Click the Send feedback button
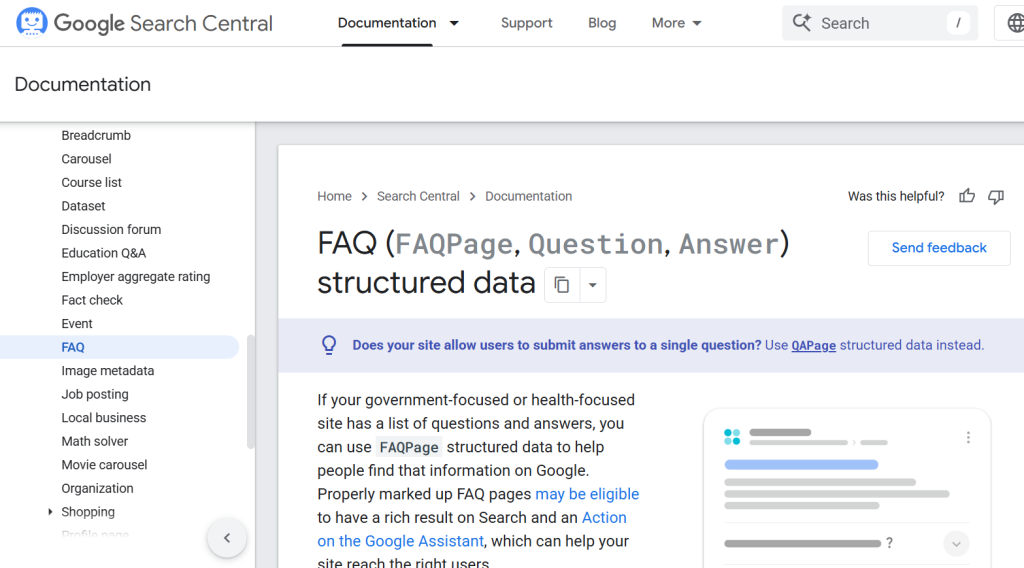This screenshot has height=568, width=1024. pyautogui.click(x=939, y=248)
